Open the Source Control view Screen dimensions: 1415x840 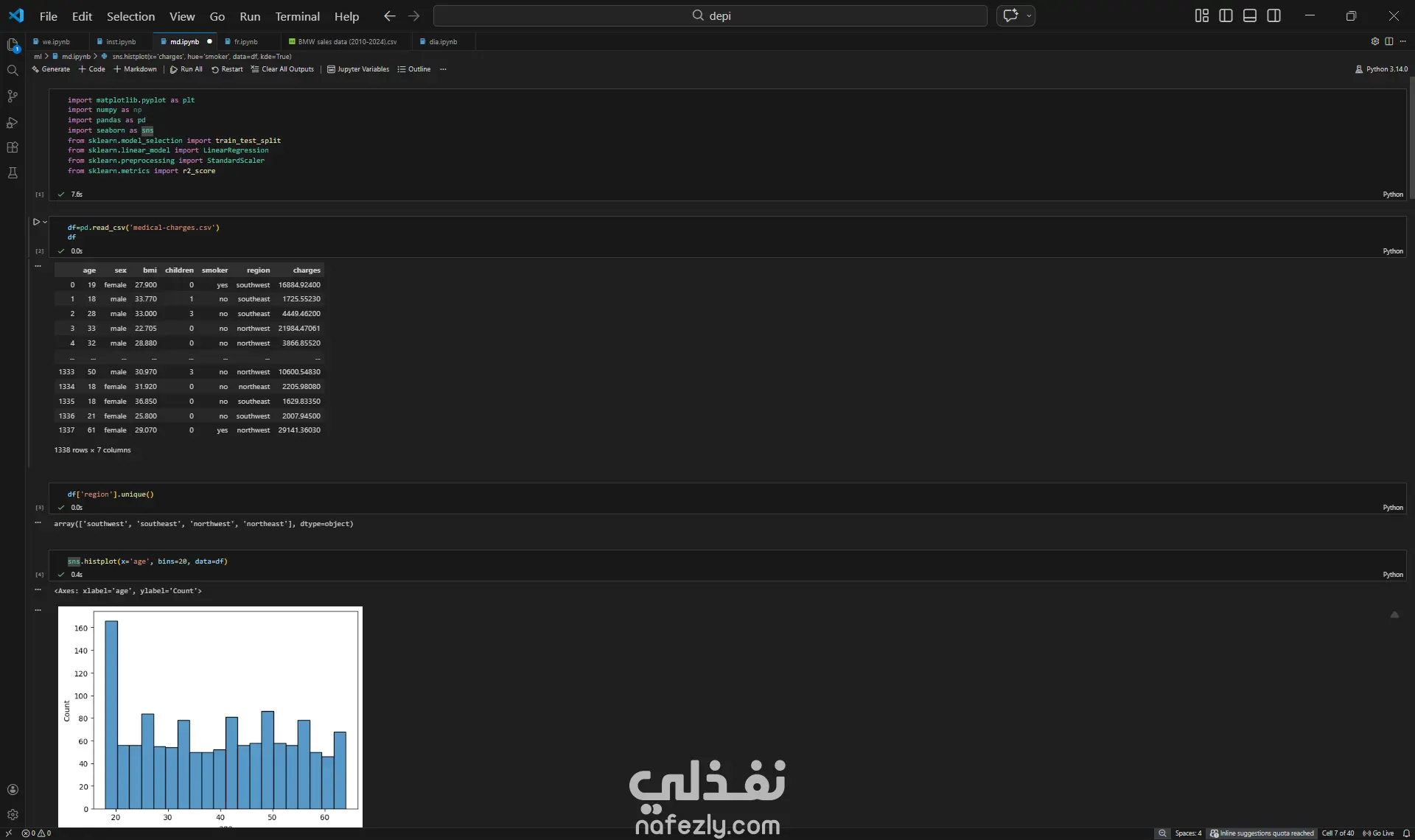coord(13,97)
